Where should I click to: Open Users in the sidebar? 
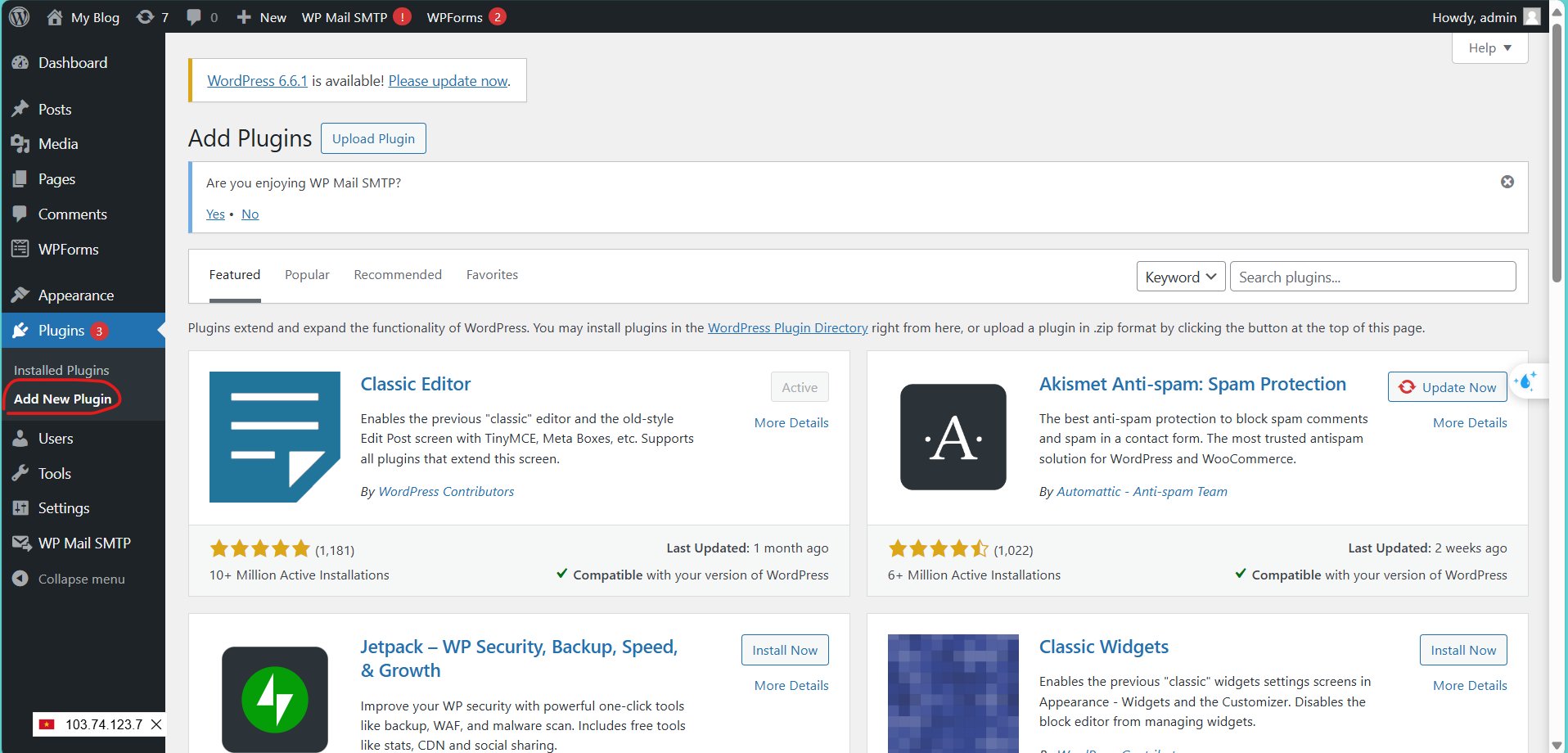point(83,439)
